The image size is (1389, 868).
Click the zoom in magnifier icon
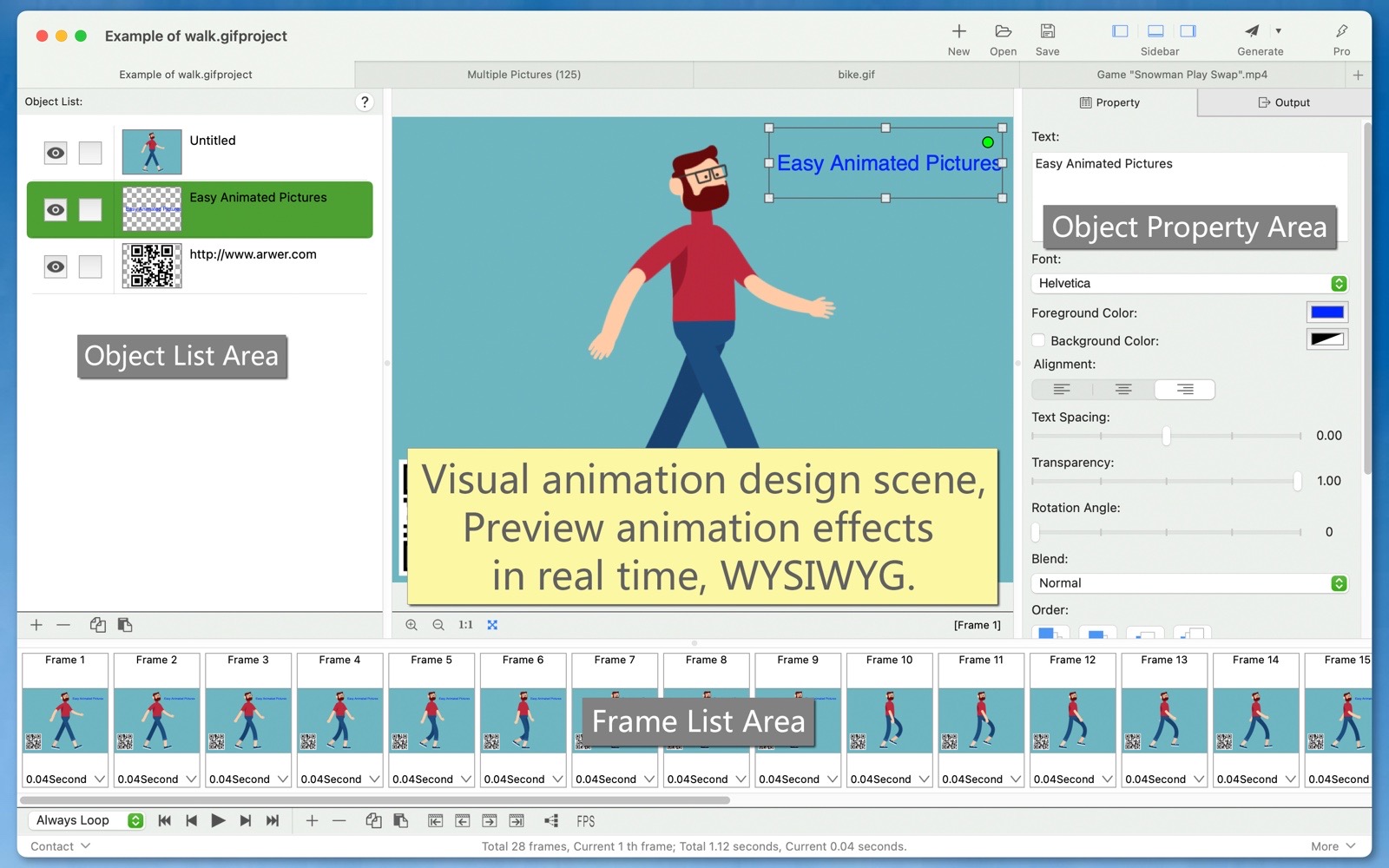pyautogui.click(x=411, y=625)
